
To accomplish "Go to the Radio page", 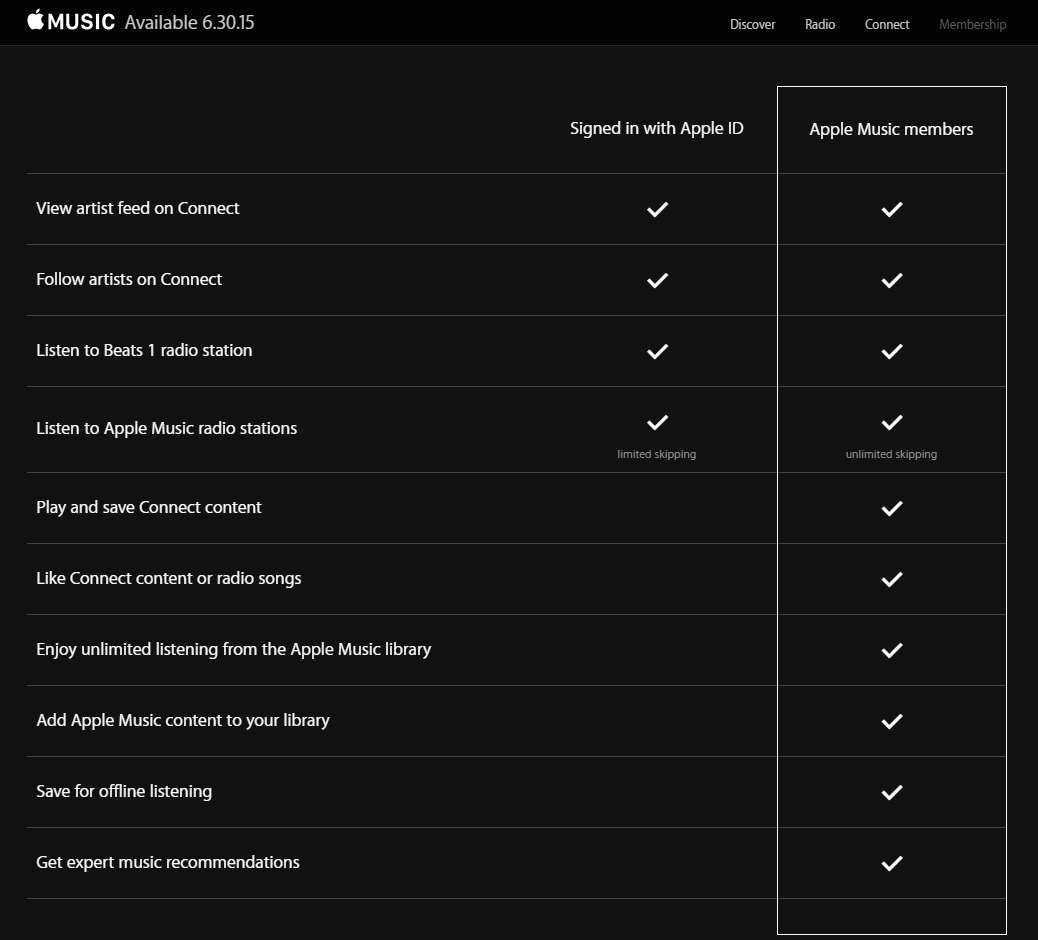I will 820,24.
